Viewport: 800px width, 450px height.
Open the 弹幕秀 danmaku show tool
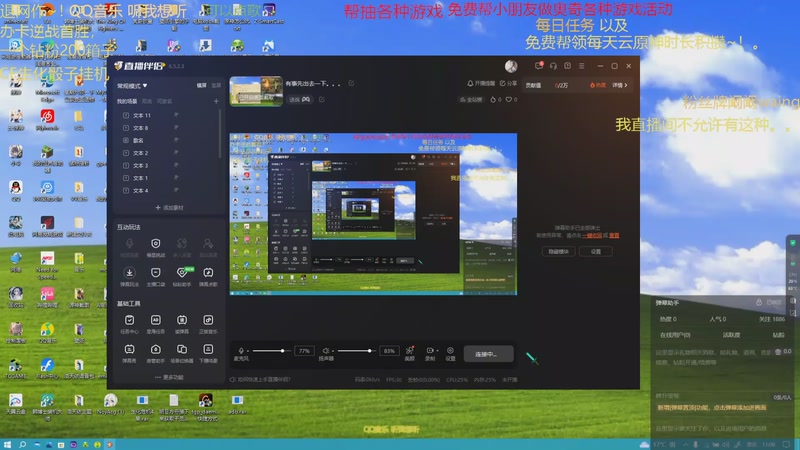(129, 353)
